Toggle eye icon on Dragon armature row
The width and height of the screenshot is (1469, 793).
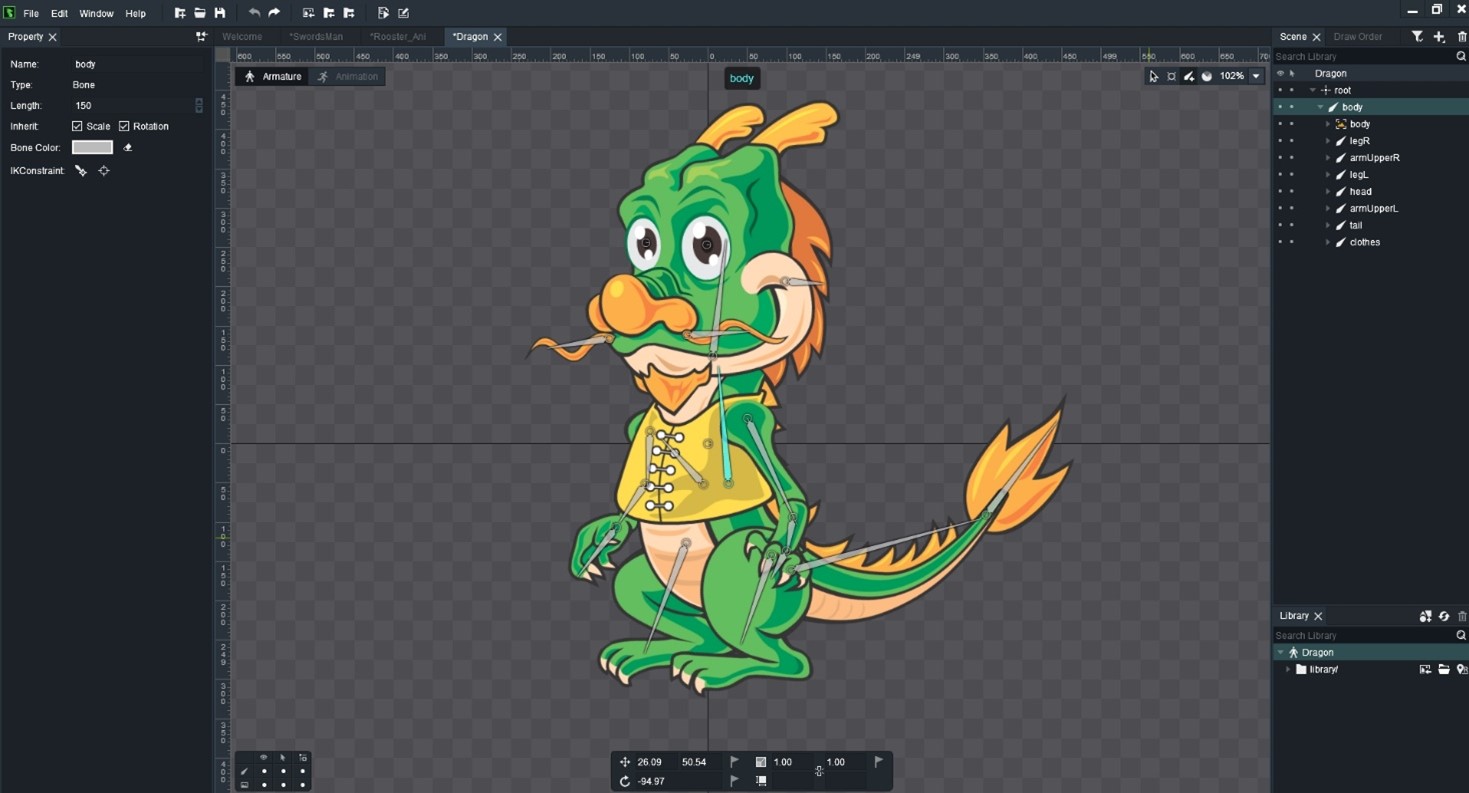pos(1280,73)
